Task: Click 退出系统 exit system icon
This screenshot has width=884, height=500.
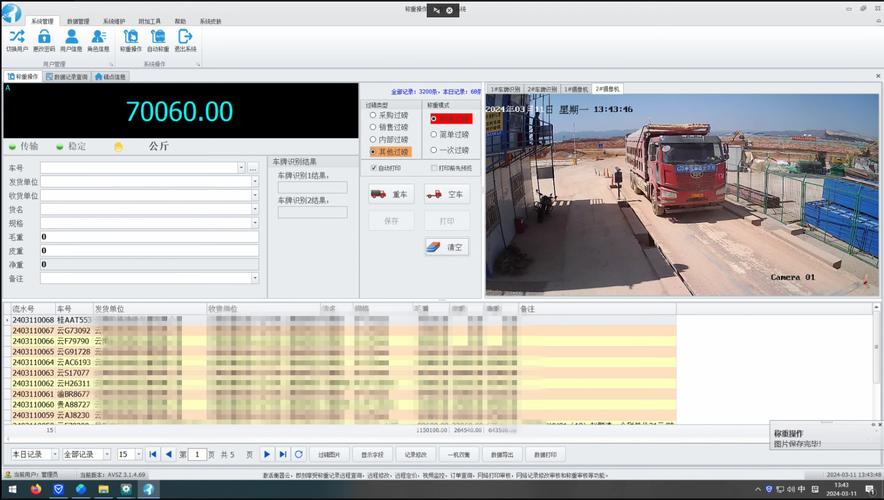Action: pyautogui.click(x=185, y=40)
